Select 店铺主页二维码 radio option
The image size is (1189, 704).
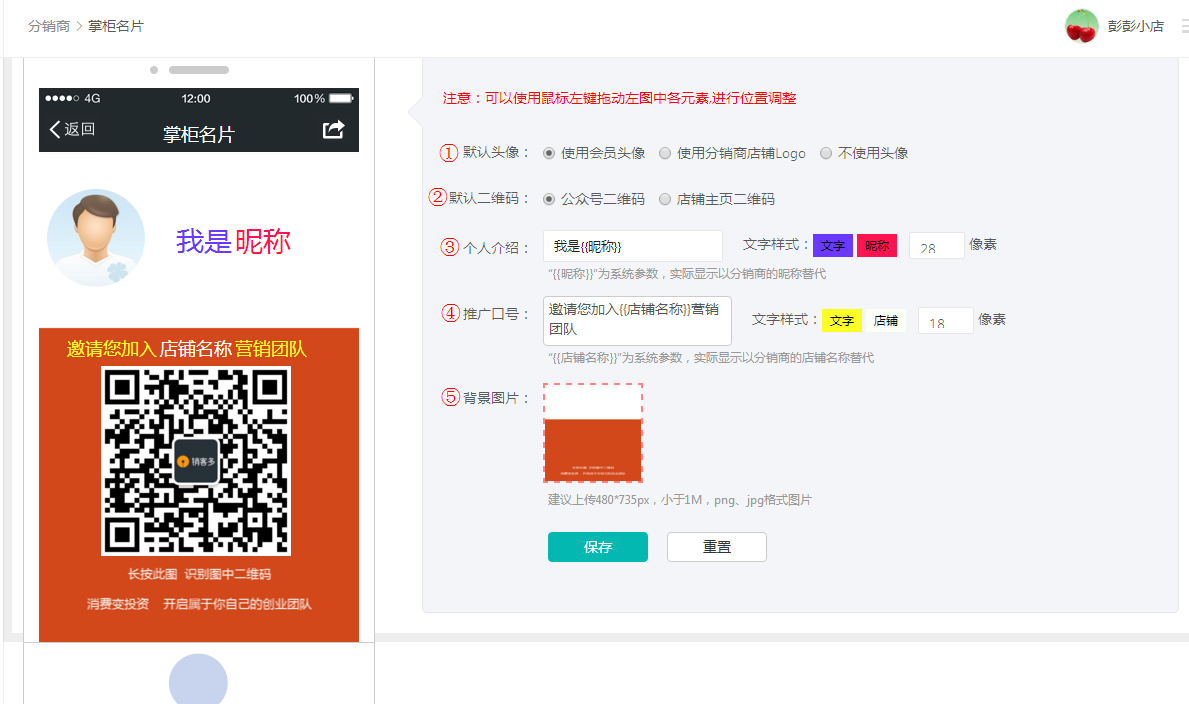(x=665, y=199)
